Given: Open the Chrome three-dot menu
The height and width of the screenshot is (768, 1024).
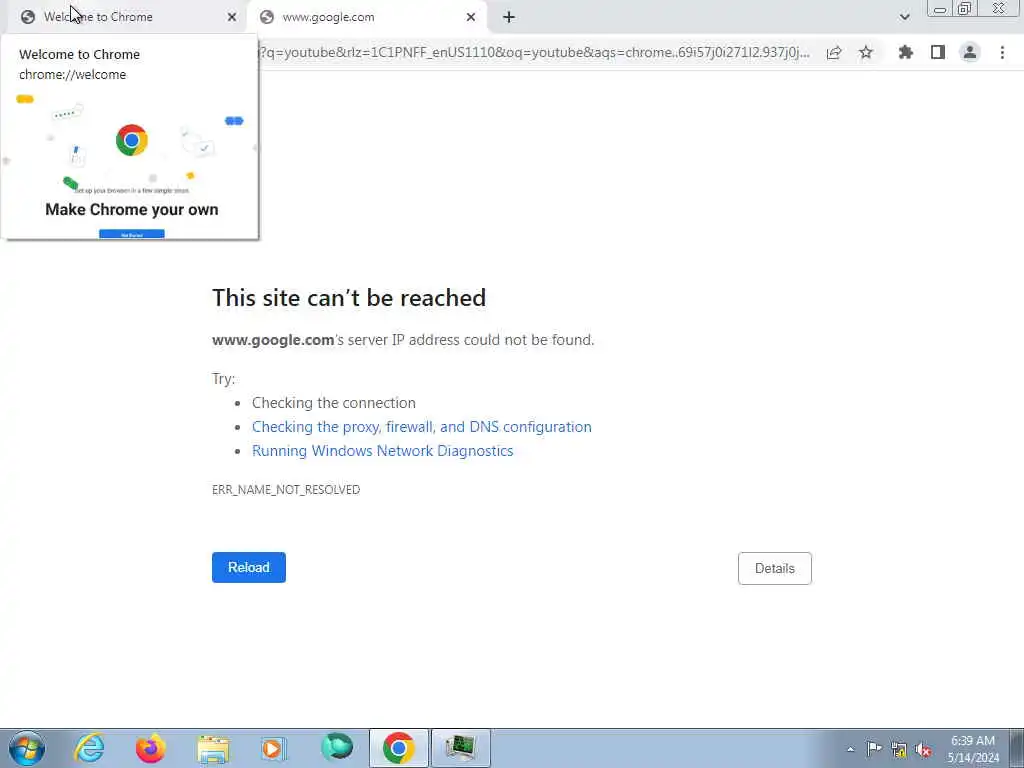Looking at the screenshot, I should [1002, 52].
